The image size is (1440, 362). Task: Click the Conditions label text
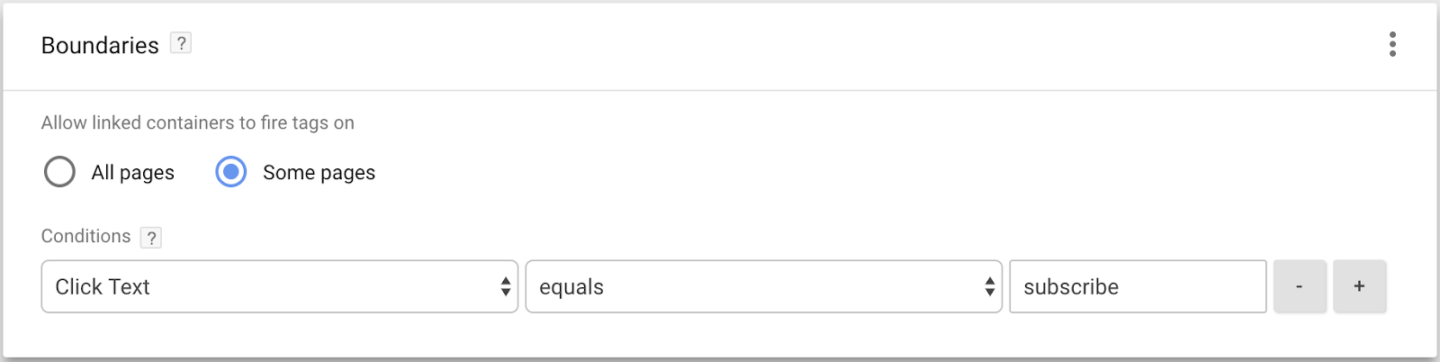(x=86, y=236)
